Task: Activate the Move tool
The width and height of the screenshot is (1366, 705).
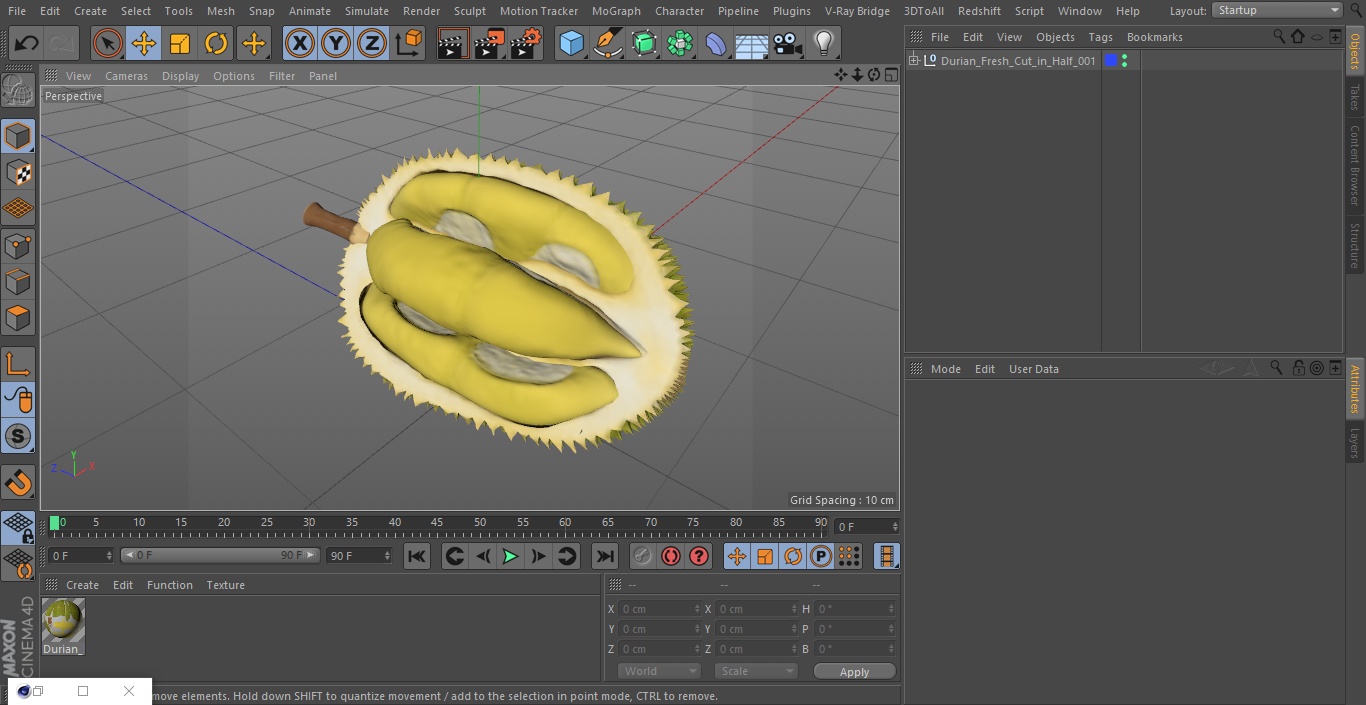Action: (143, 43)
